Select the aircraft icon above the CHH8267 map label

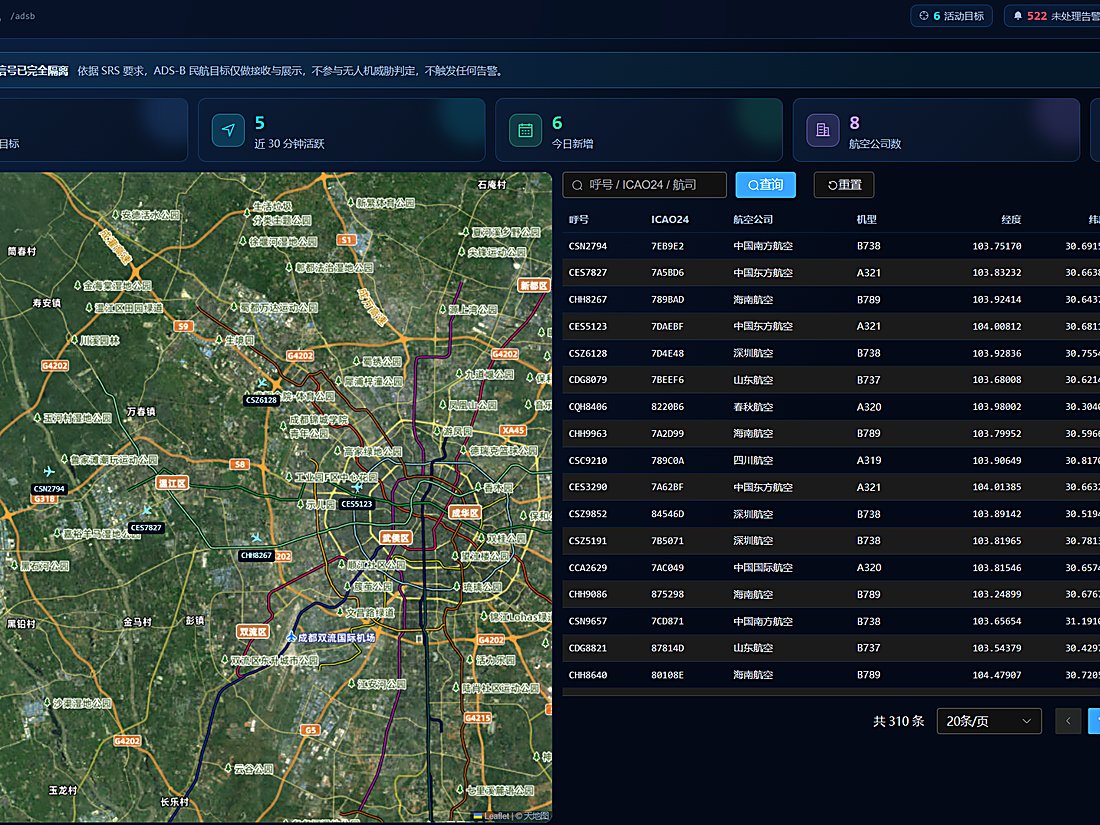pos(257,538)
